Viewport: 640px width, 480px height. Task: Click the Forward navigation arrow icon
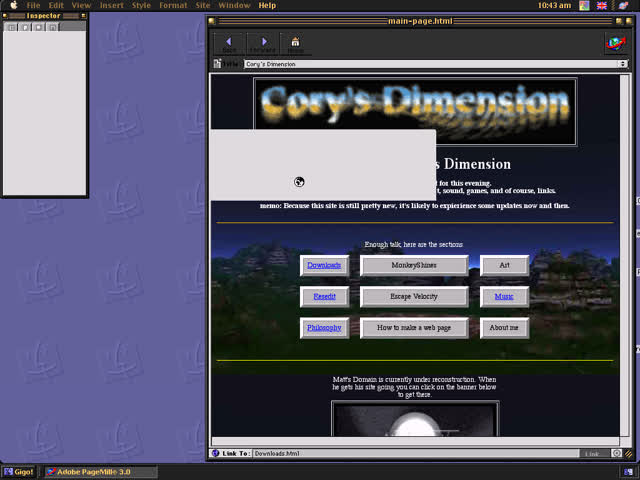pyautogui.click(x=263, y=42)
